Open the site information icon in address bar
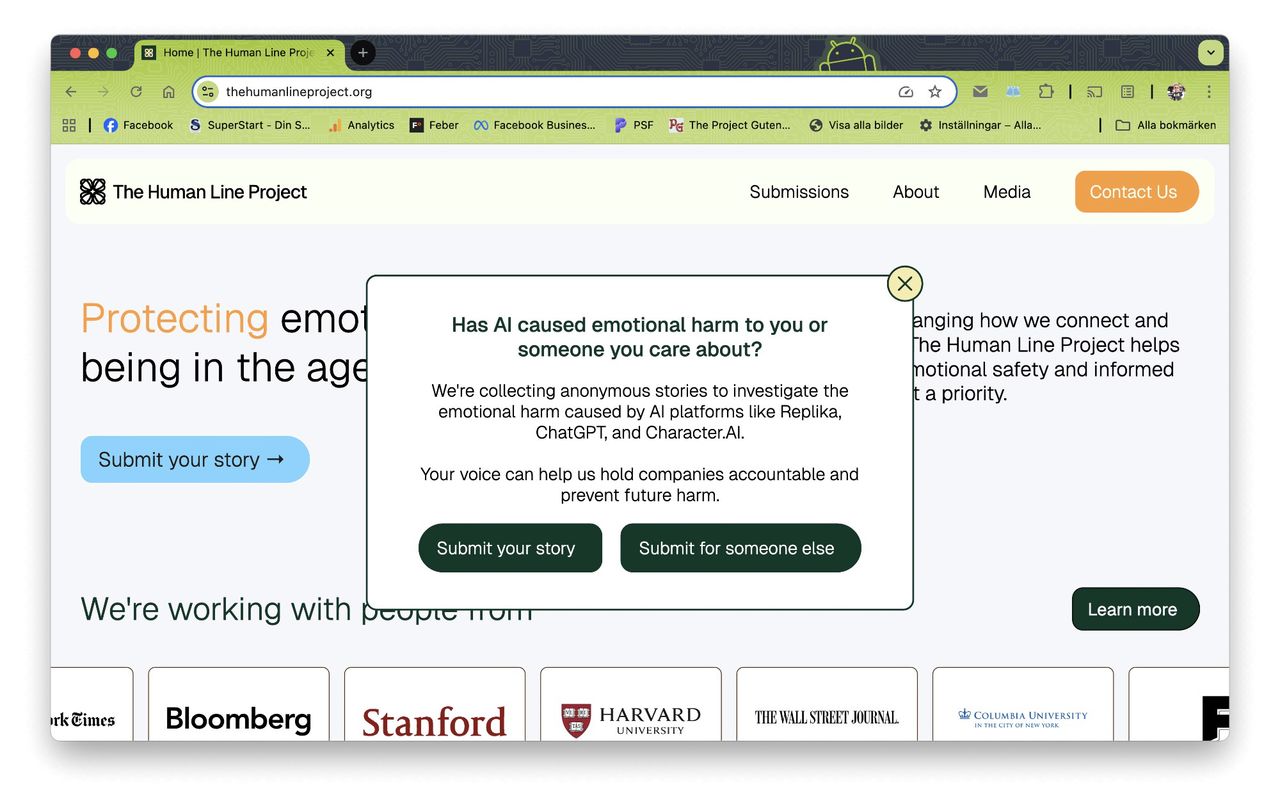 point(208,92)
